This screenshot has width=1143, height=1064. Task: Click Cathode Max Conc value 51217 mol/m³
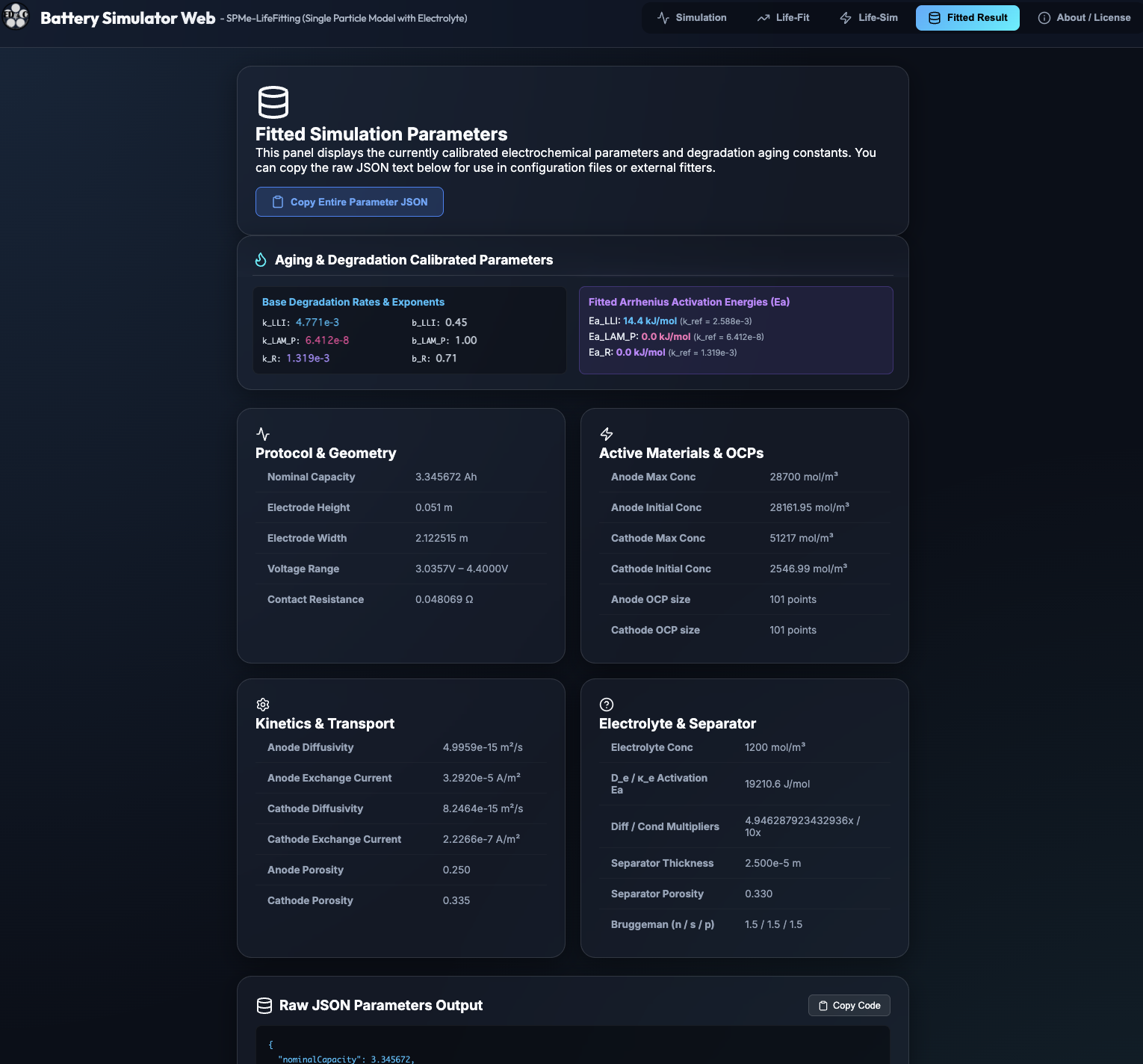tap(802, 538)
